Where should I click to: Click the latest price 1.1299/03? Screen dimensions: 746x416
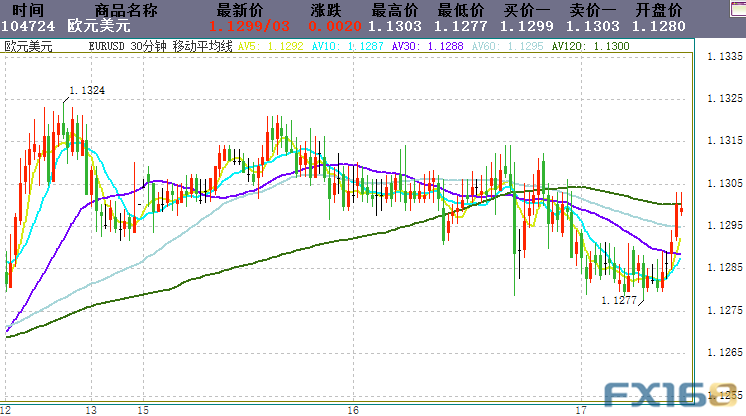coord(249,26)
